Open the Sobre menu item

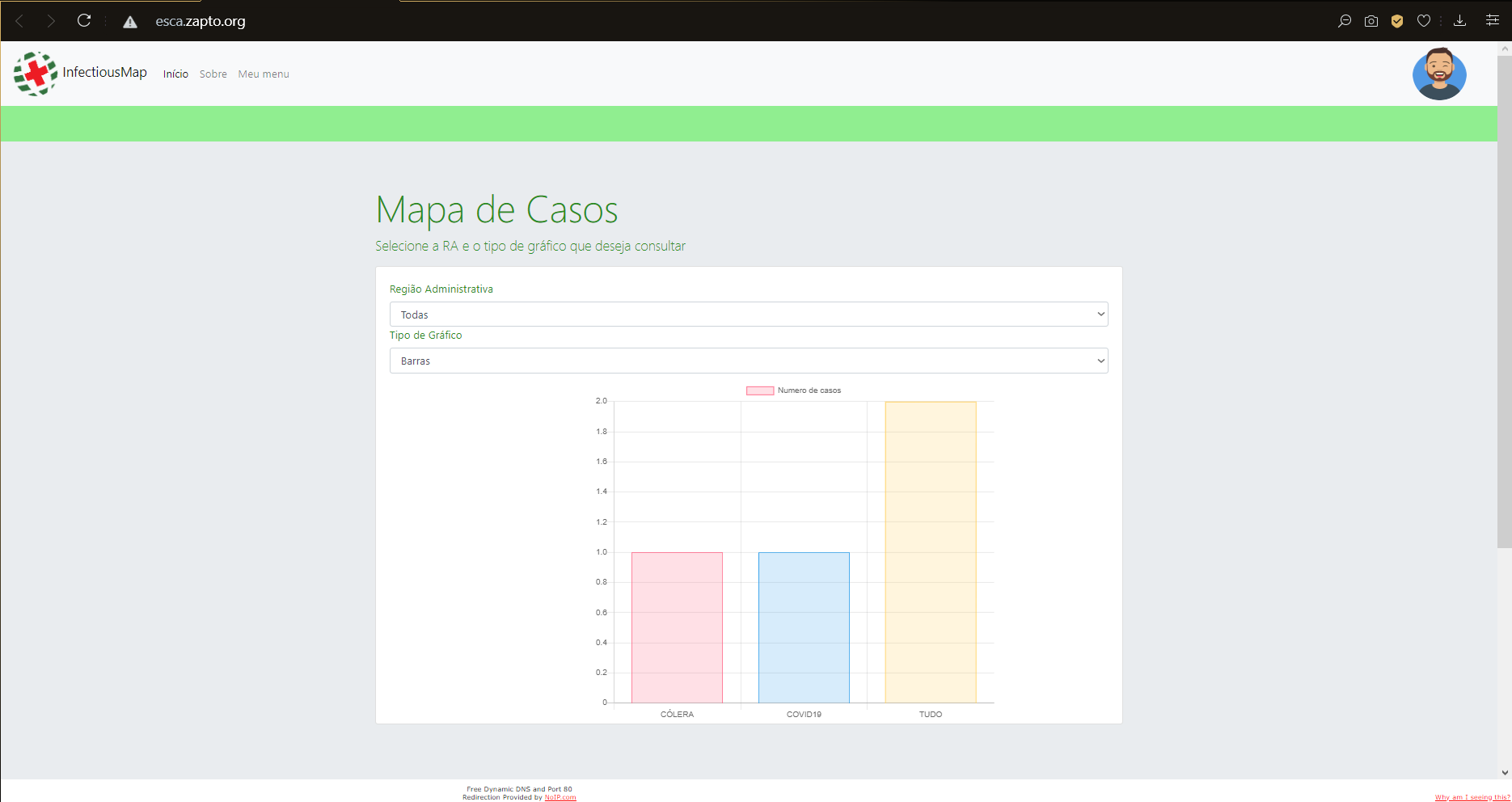tap(213, 74)
